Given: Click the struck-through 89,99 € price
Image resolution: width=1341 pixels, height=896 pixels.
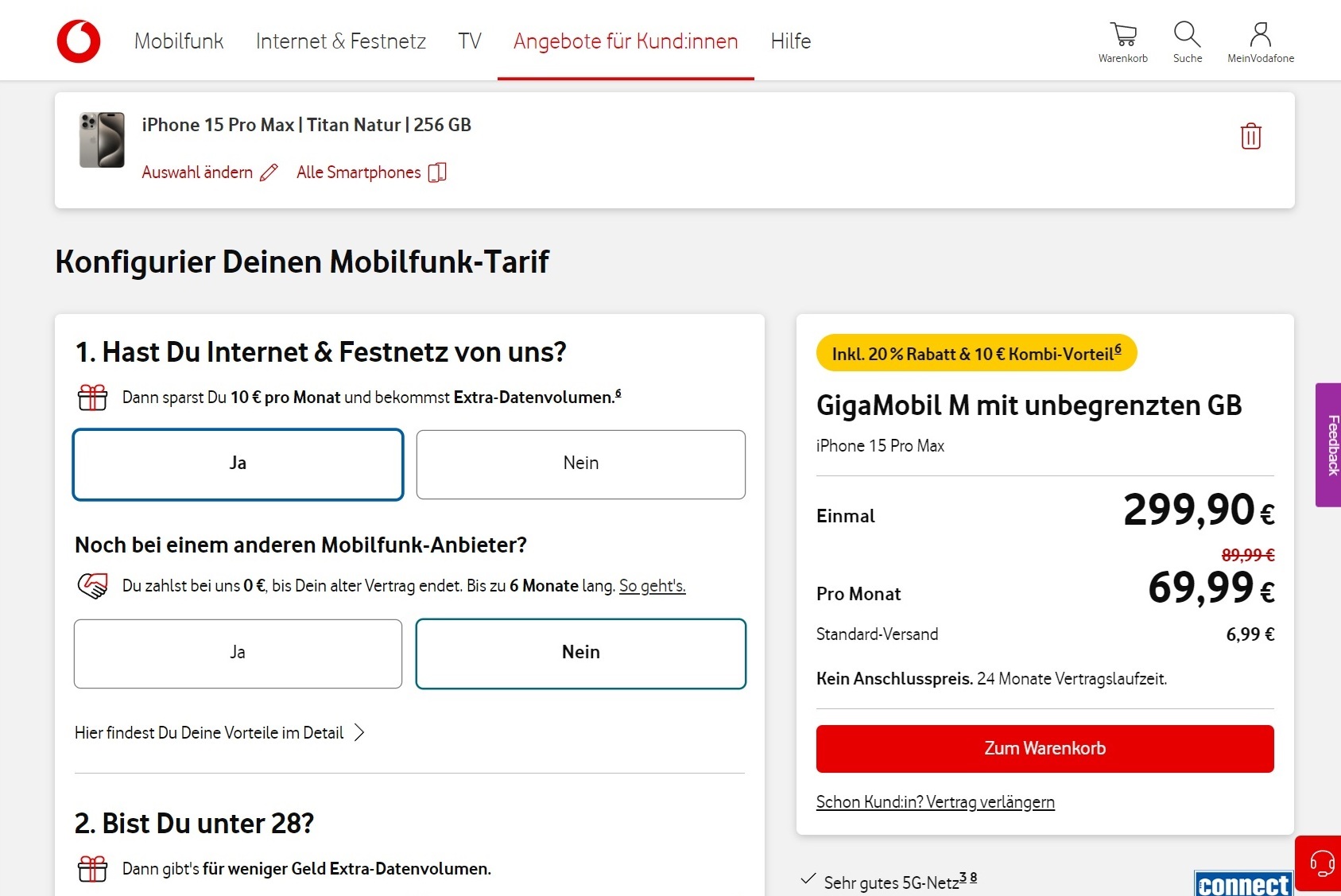Looking at the screenshot, I should click(x=1248, y=555).
